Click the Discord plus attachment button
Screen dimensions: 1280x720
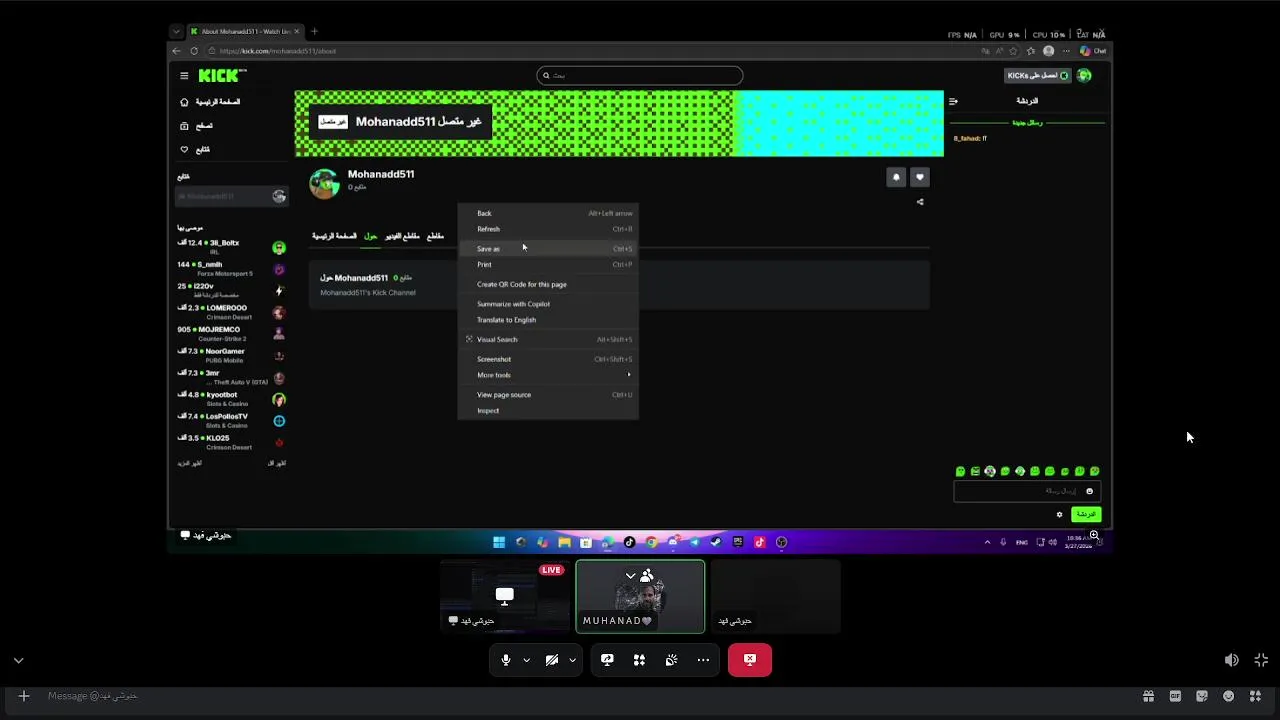coord(24,696)
